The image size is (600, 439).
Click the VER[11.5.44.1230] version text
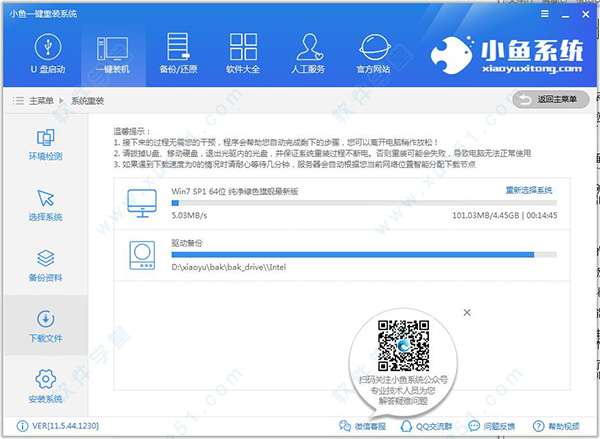[65, 426]
